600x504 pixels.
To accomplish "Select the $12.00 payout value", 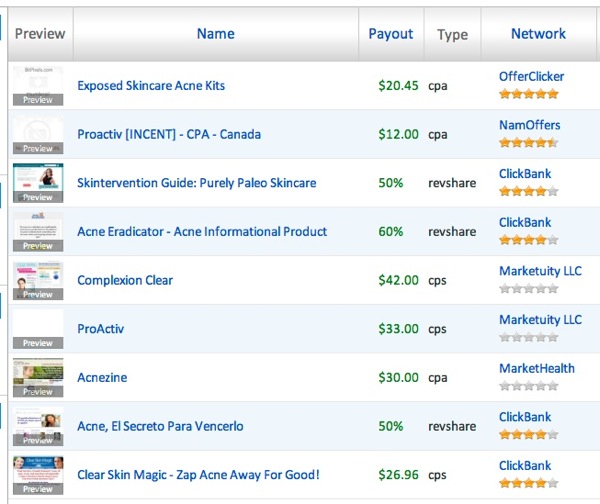I will click(398, 134).
